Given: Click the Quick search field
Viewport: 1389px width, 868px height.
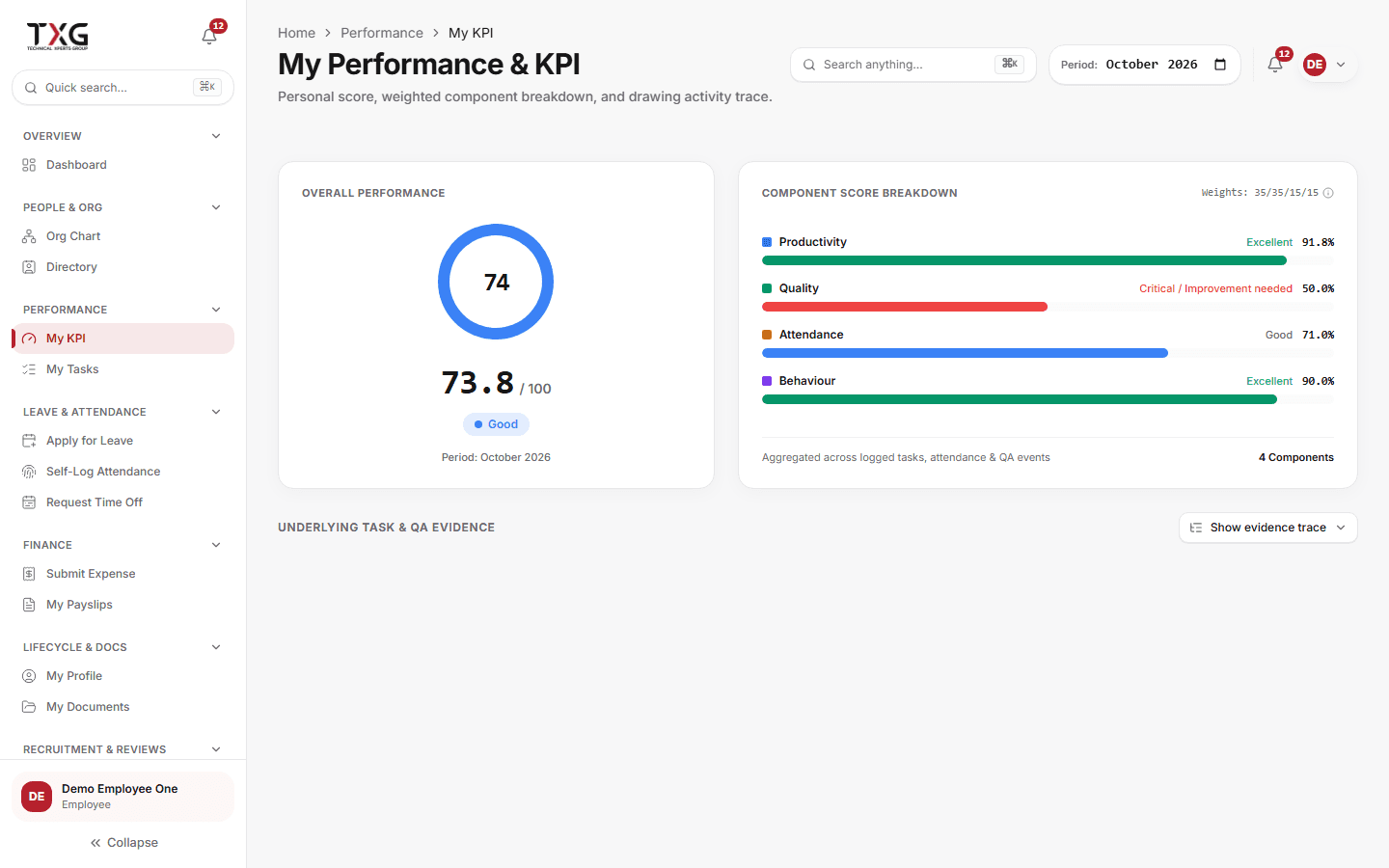Looking at the screenshot, I should point(123,87).
